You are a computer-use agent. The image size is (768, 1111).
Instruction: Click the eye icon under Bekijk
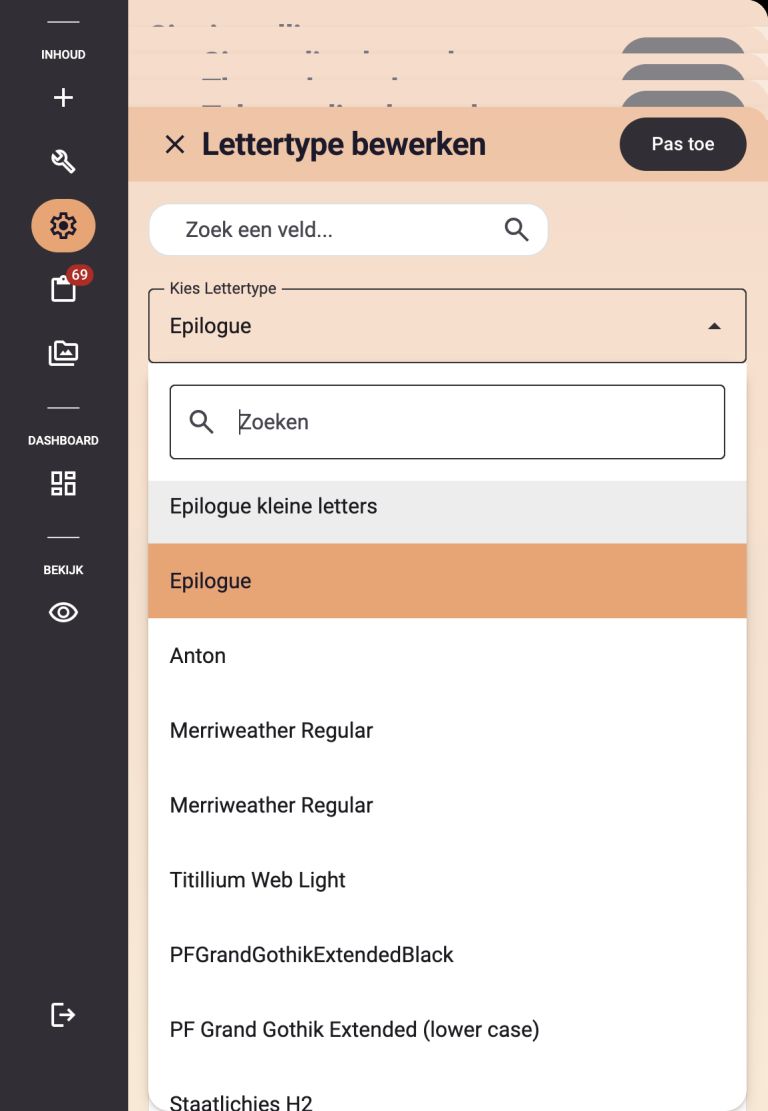point(63,613)
